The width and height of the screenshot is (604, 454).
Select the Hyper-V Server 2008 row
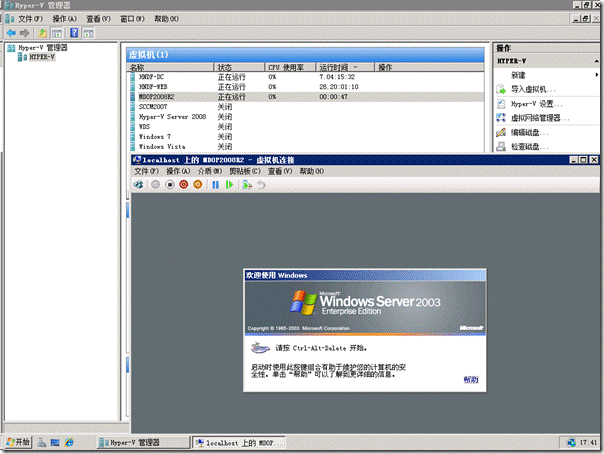coord(307,117)
